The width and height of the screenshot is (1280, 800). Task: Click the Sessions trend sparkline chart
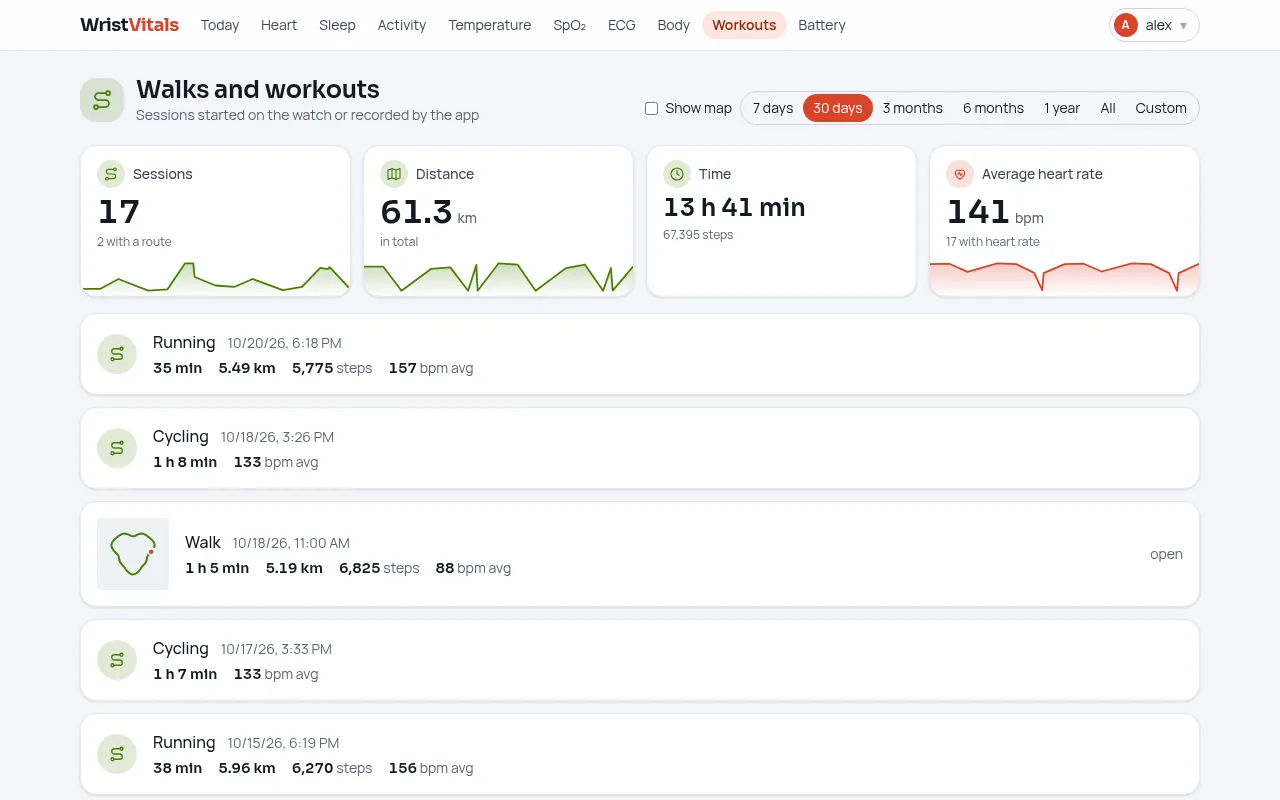click(x=215, y=278)
